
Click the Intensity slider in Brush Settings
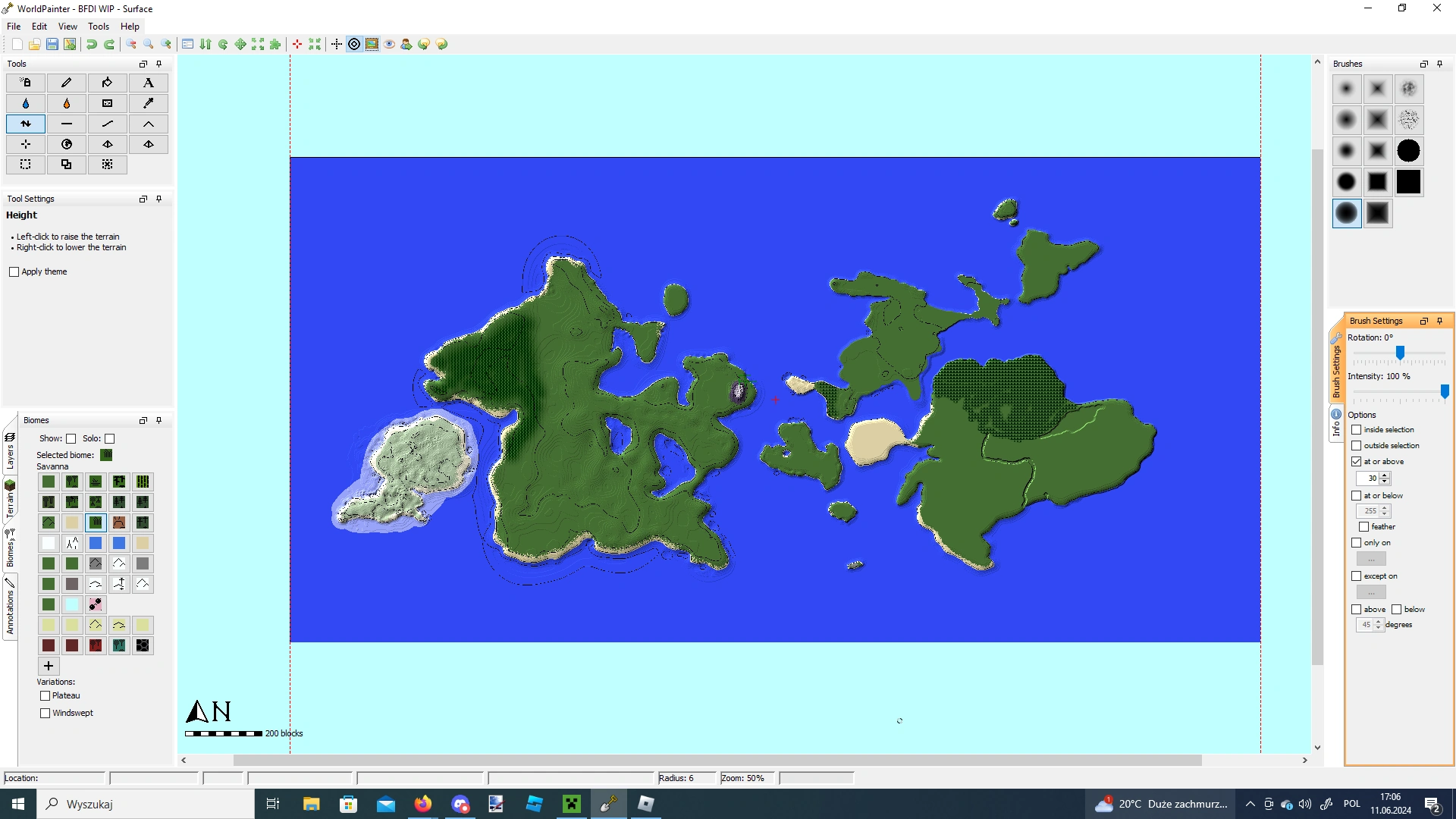click(x=1399, y=393)
